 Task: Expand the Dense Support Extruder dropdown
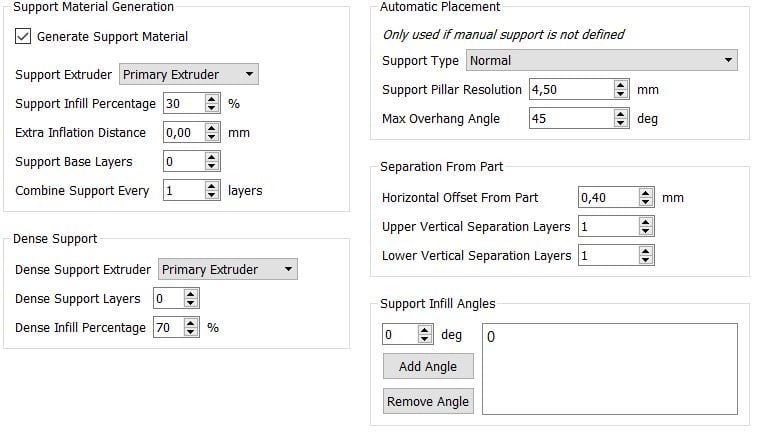click(228, 269)
